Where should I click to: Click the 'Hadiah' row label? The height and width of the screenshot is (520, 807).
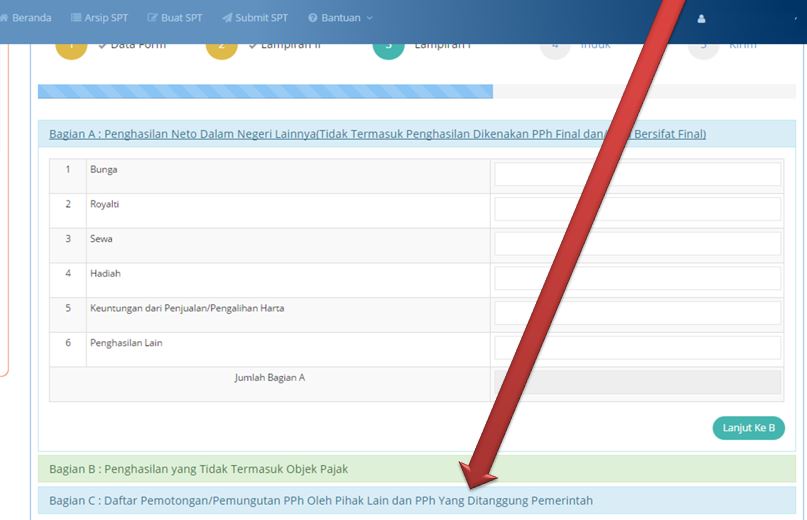pos(105,273)
